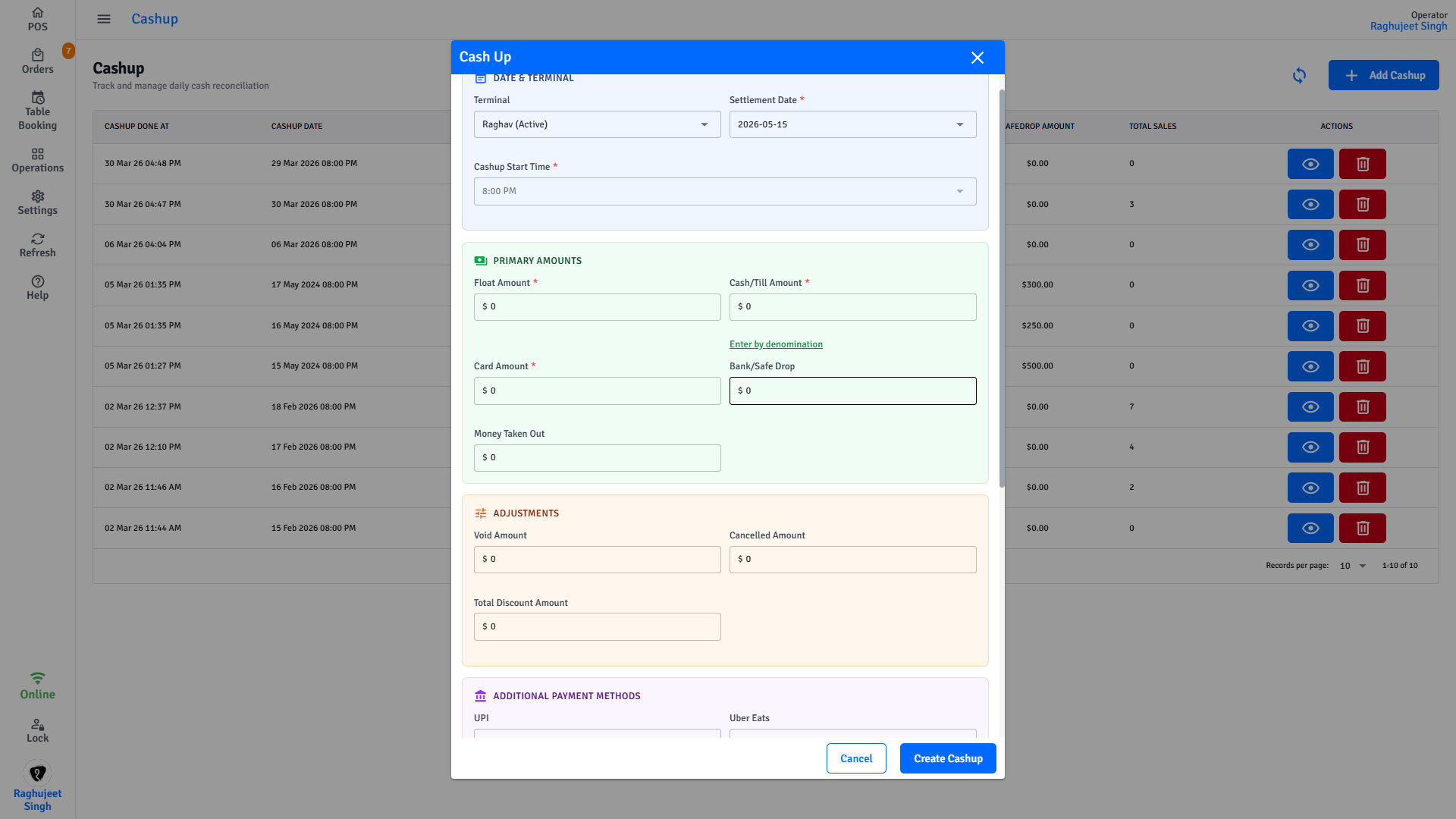Screen dimensions: 1456x819
Task: Click the TOTAL SALES column header
Action: 1153,127
